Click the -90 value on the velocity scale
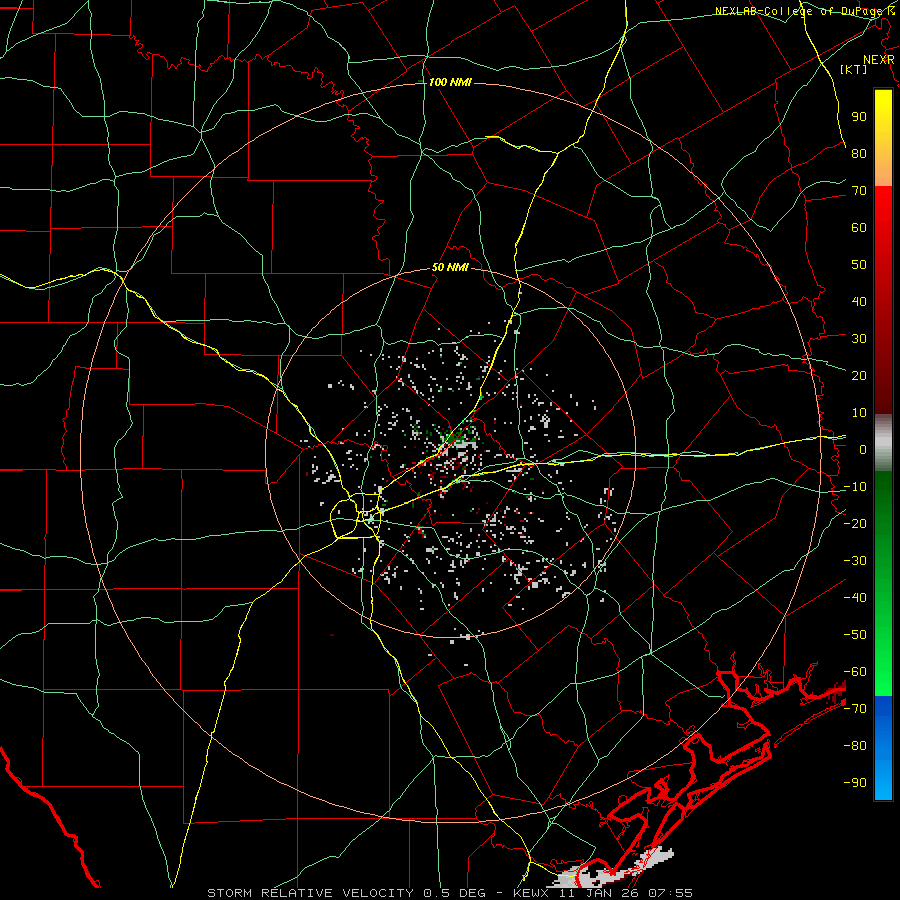Viewport: 900px width, 900px height. (855, 783)
